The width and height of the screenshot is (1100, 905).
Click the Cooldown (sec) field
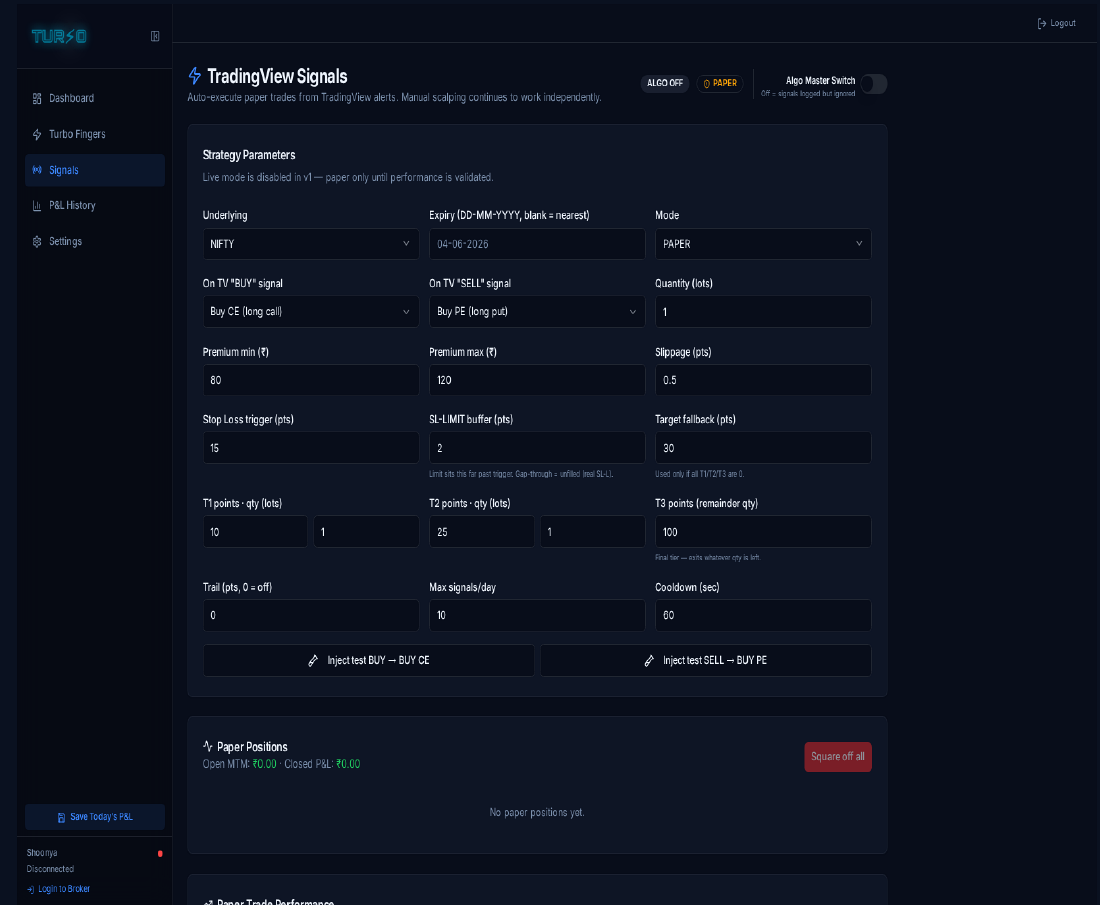pos(763,615)
